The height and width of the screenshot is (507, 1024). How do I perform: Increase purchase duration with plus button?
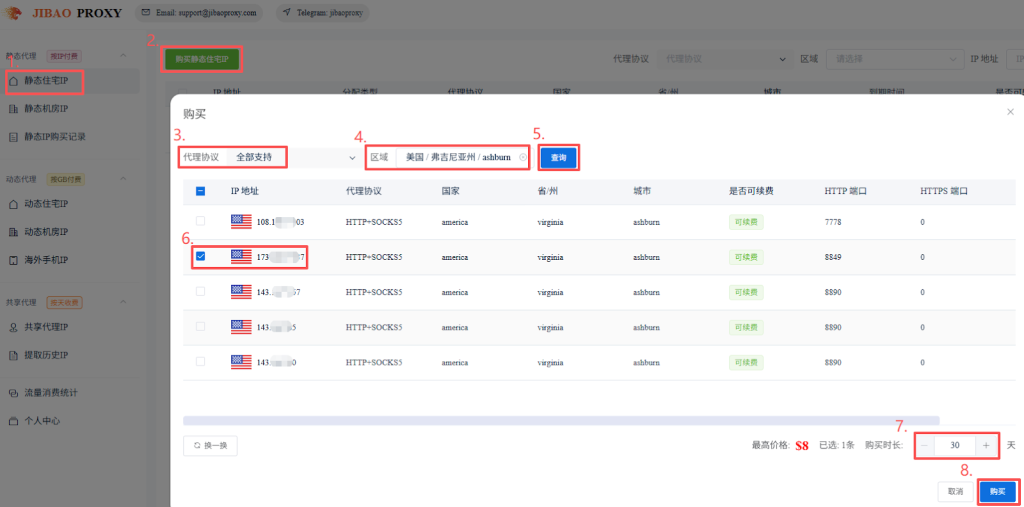(x=986, y=445)
